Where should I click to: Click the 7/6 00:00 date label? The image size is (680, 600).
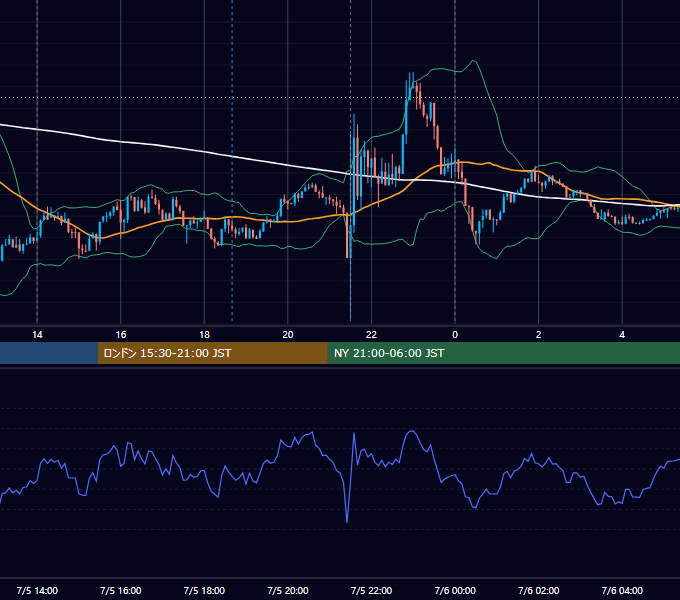coord(455,590)
